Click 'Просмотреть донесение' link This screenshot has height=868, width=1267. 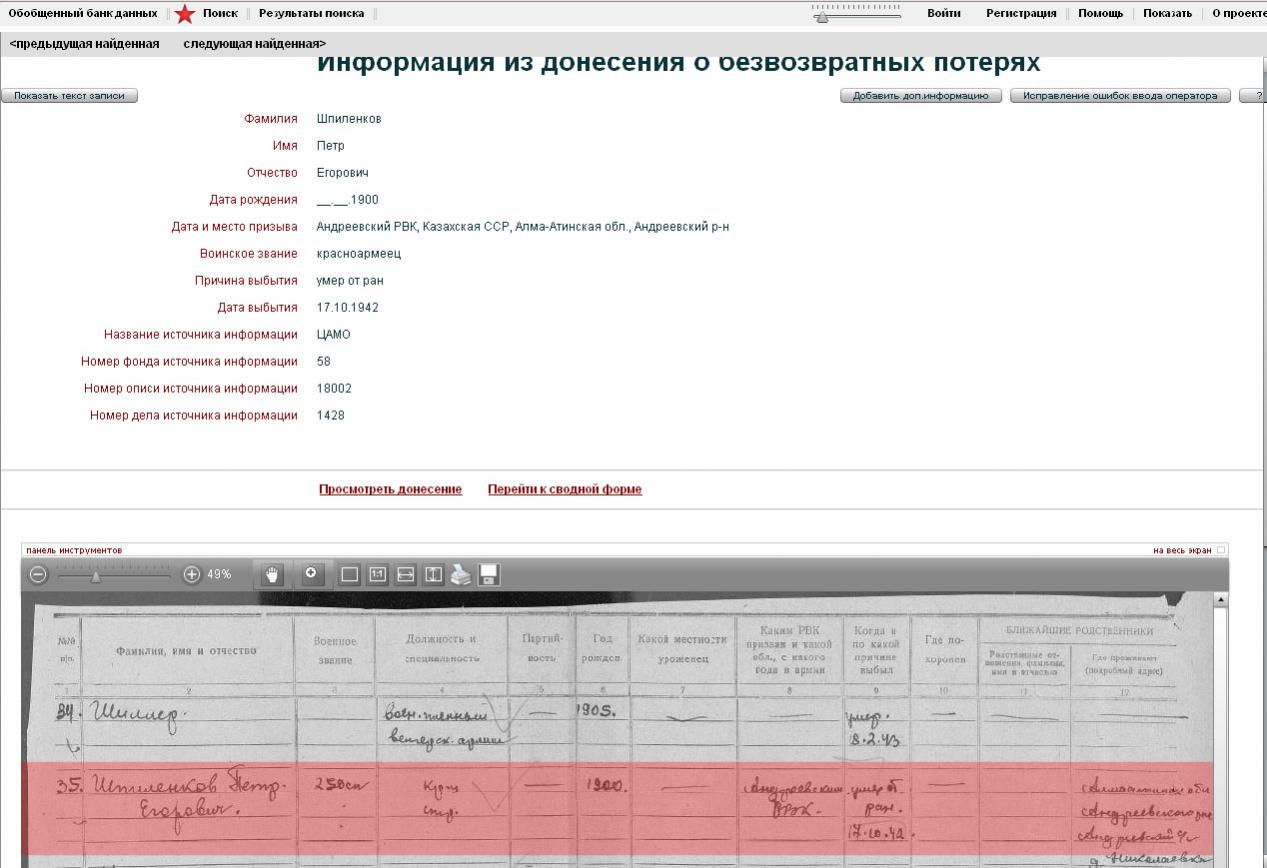click(390, 489)
